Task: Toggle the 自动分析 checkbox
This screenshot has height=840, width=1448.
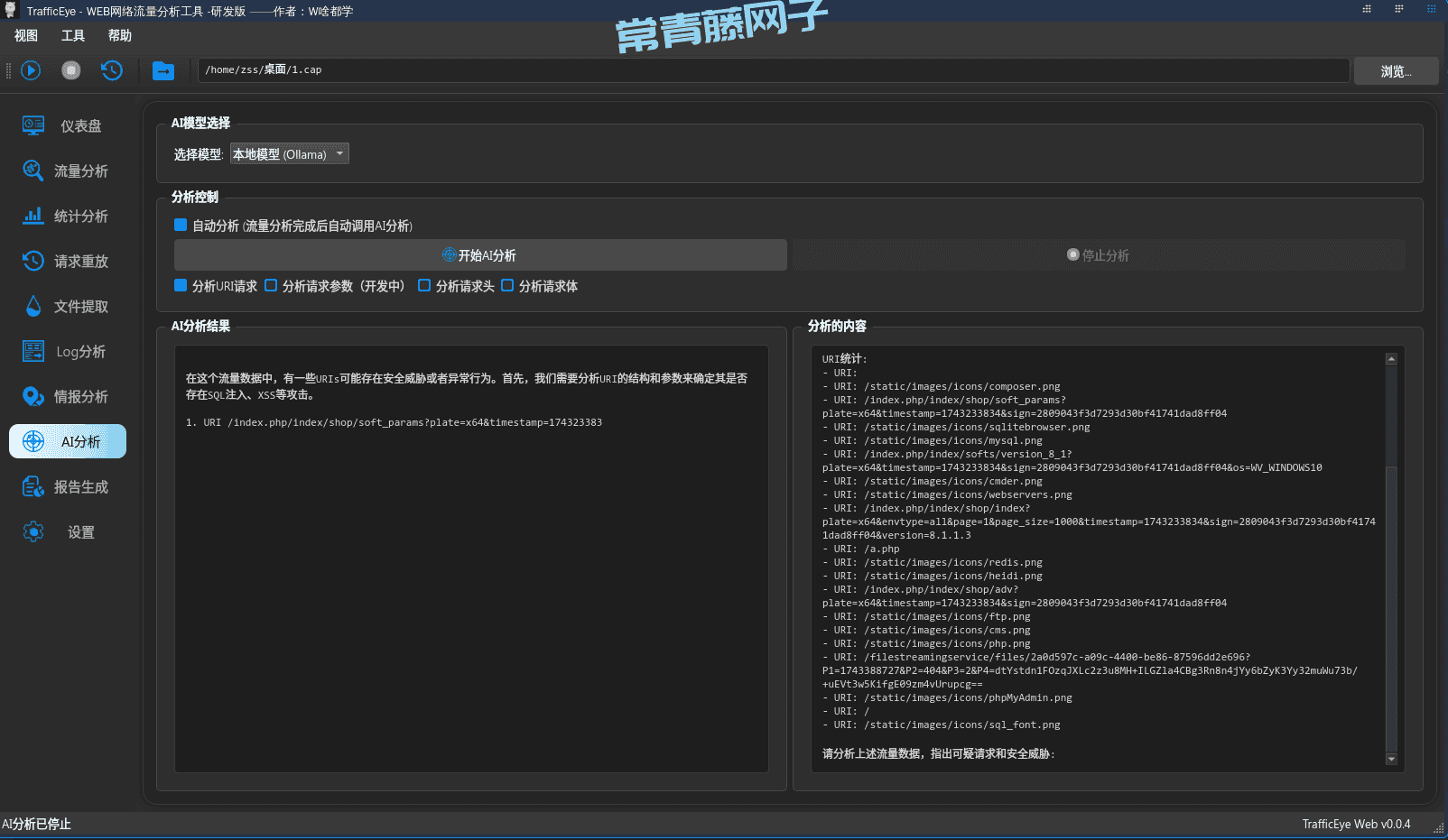Action: point(181,226)
